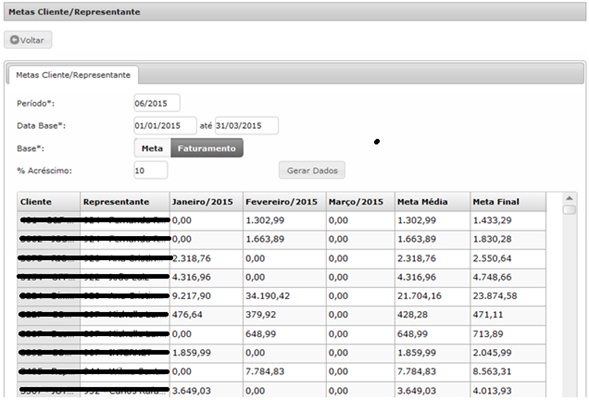589x400 pixels.
Task: Select Meta Final cell 4.013,93
Action: click(x=508, y=390)
